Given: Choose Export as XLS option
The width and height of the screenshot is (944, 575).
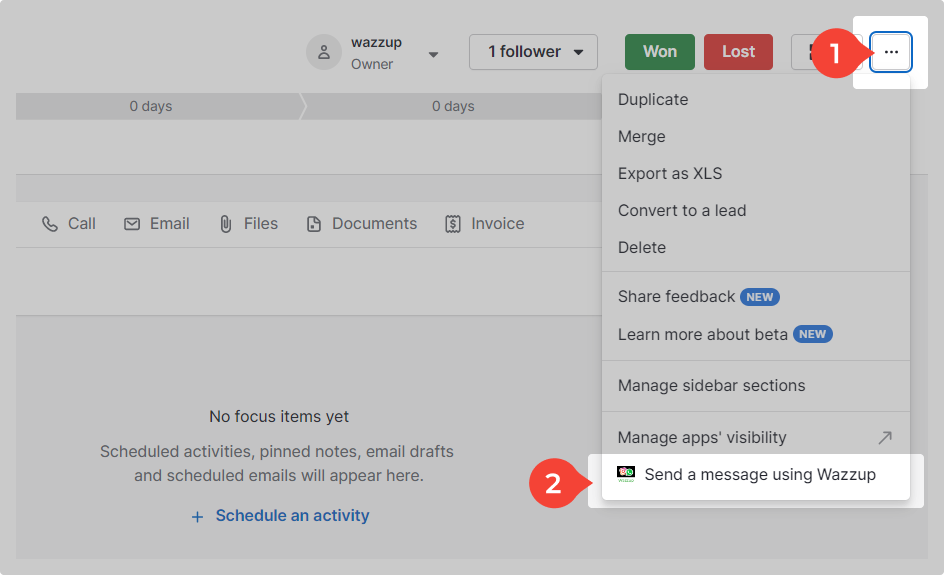Looking at the screenshot, I should 669,173.
